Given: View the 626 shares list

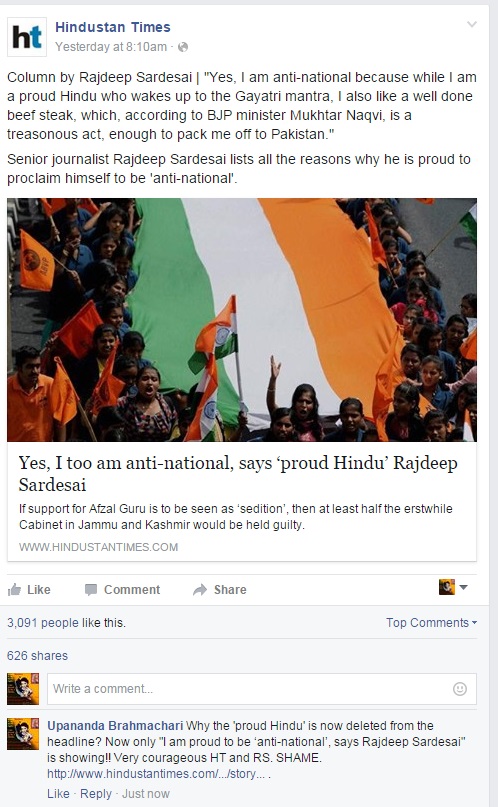Looking at the screenshot, I should (37, 656).
